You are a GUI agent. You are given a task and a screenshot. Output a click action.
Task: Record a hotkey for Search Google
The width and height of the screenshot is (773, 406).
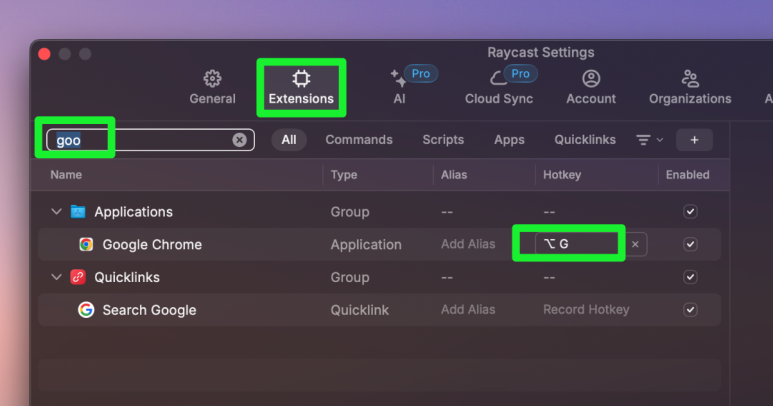[x=586, y=309]
